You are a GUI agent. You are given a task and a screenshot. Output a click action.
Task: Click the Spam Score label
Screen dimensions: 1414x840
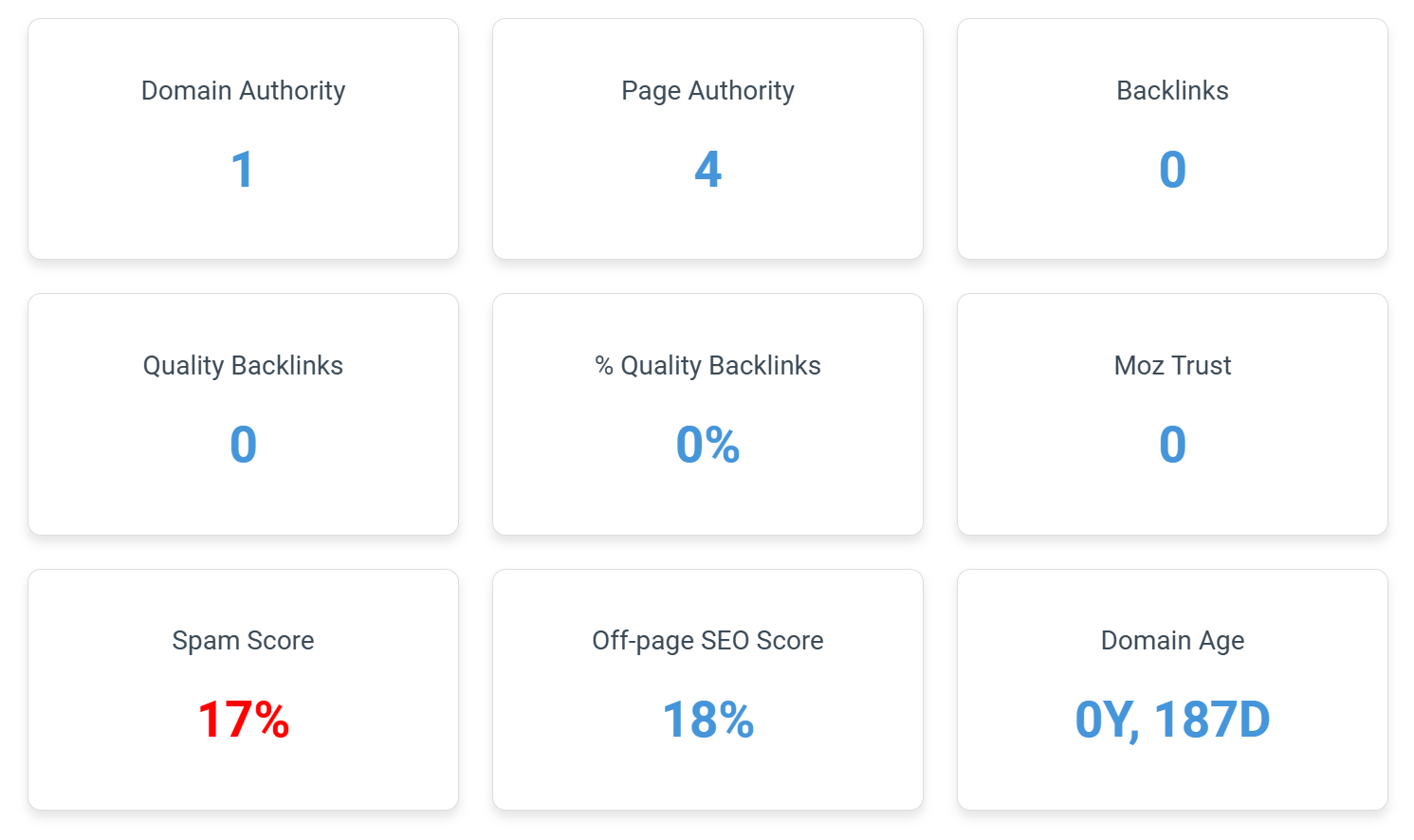coord(243,641)
